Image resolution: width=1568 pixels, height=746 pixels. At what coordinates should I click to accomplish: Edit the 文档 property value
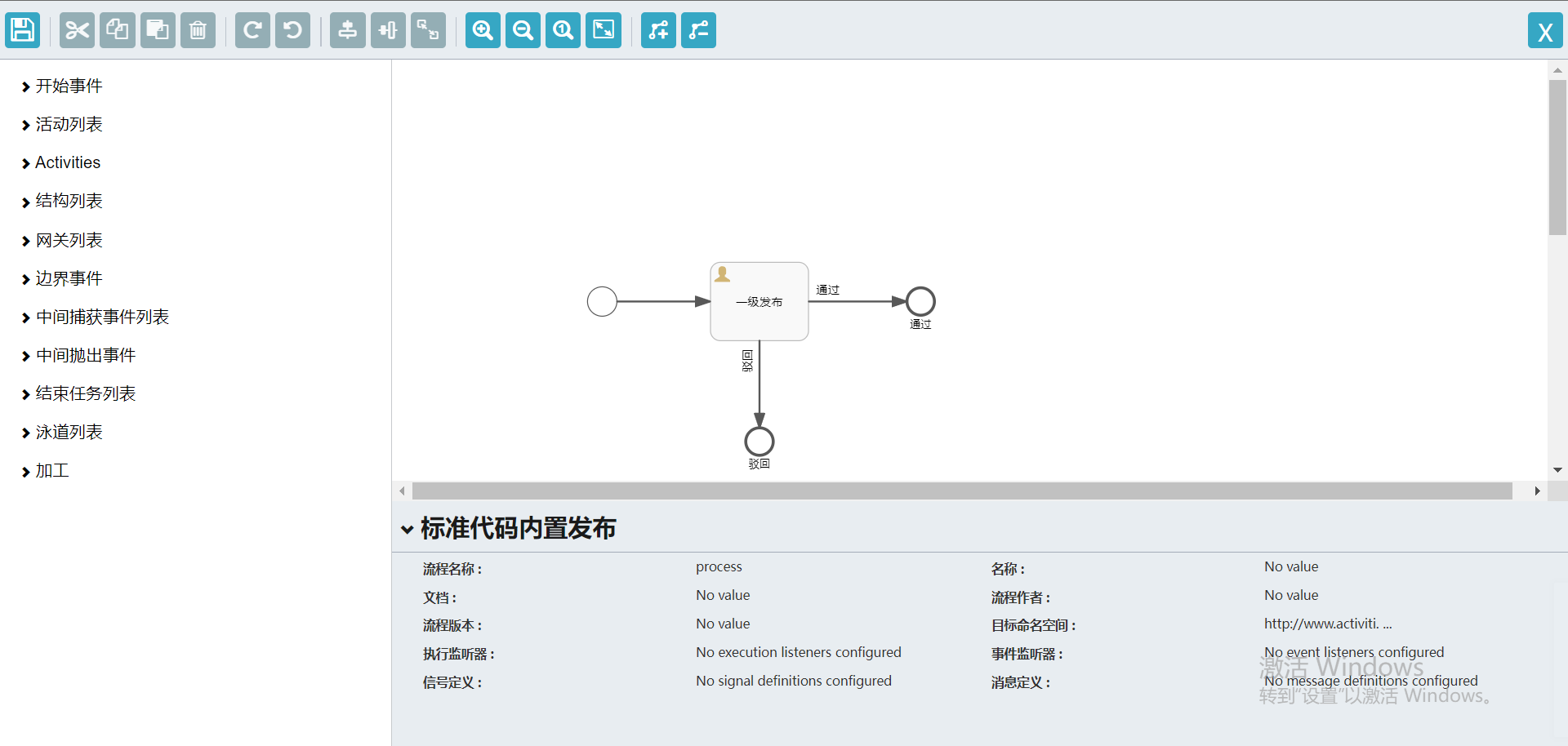pyautogui.click(x=723, y=595)
